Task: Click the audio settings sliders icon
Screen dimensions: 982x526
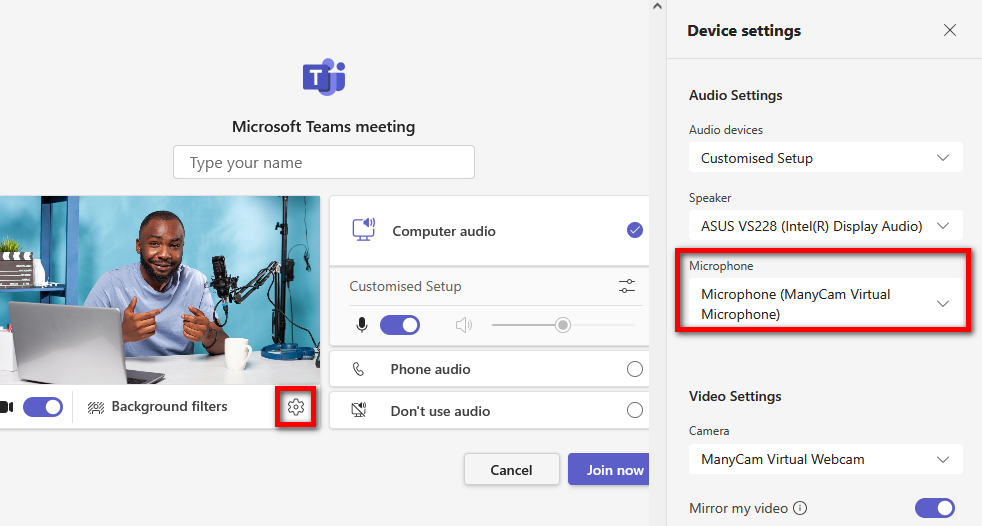Action: point(627,287)
